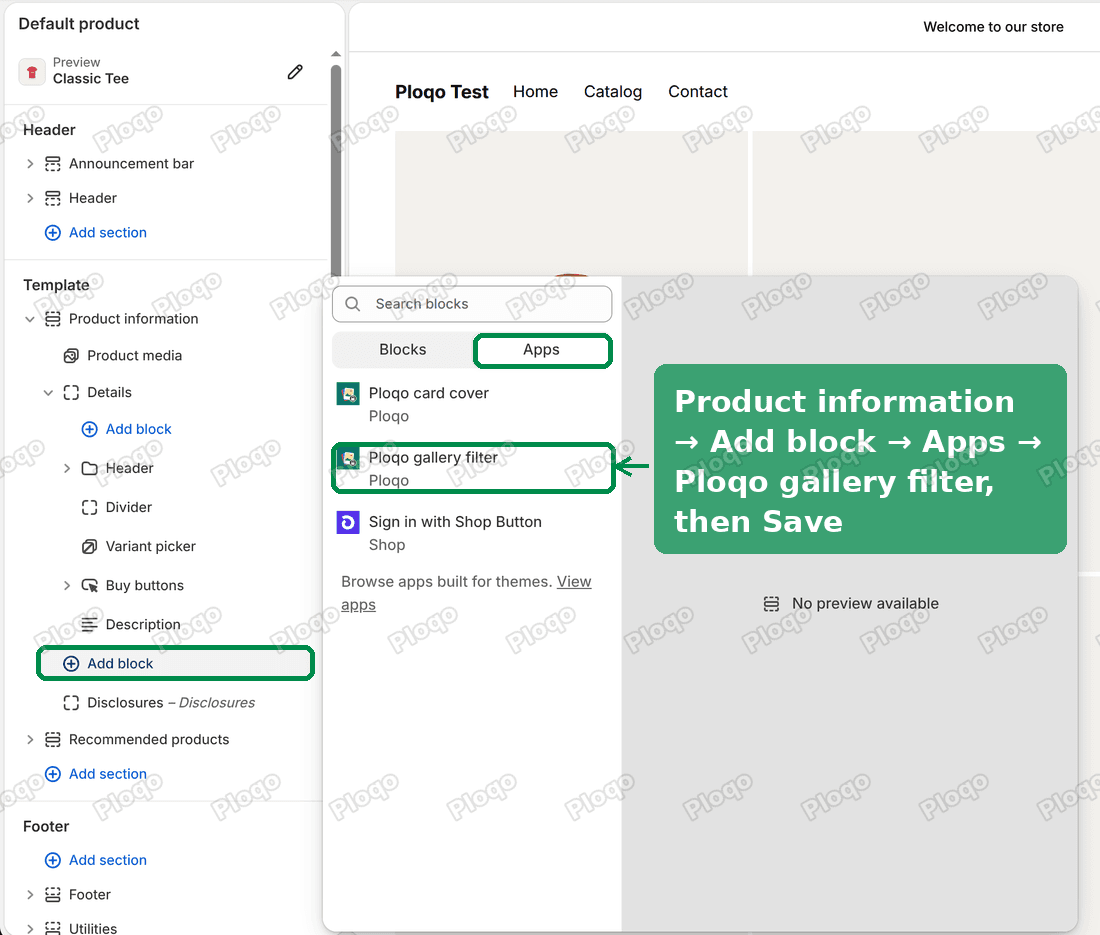Click the Header section icon under Header group

tap(53, 198)
